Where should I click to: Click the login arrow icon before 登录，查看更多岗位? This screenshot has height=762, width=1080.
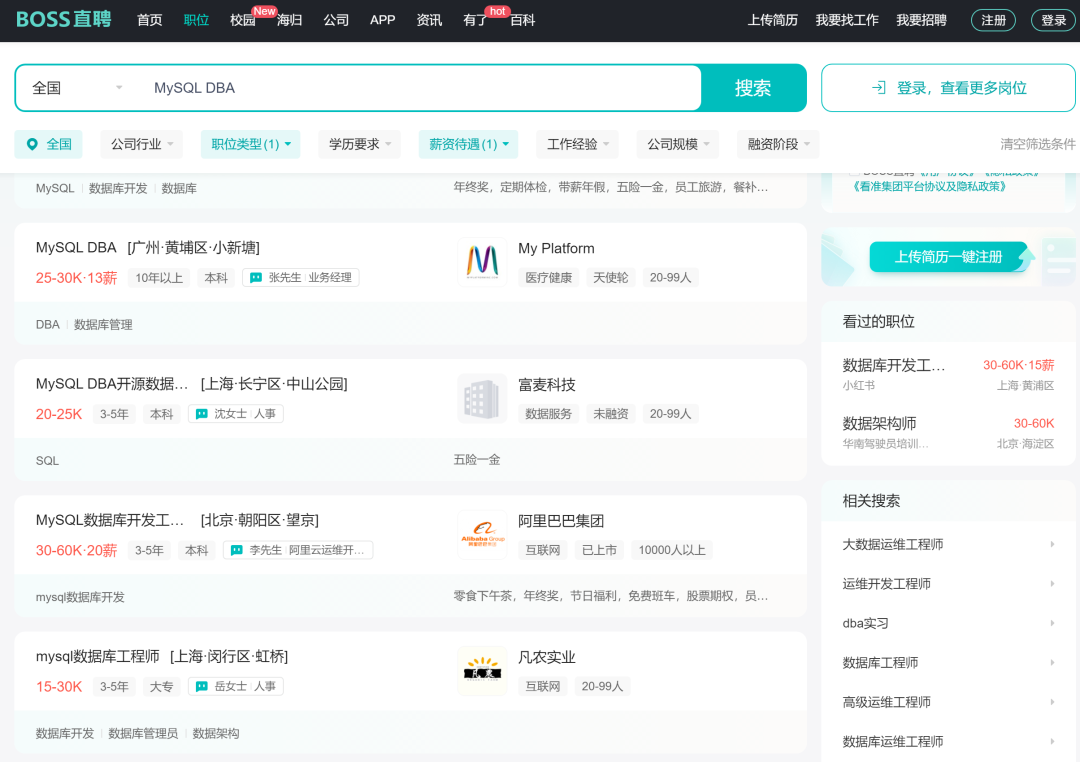pos(878,87)
